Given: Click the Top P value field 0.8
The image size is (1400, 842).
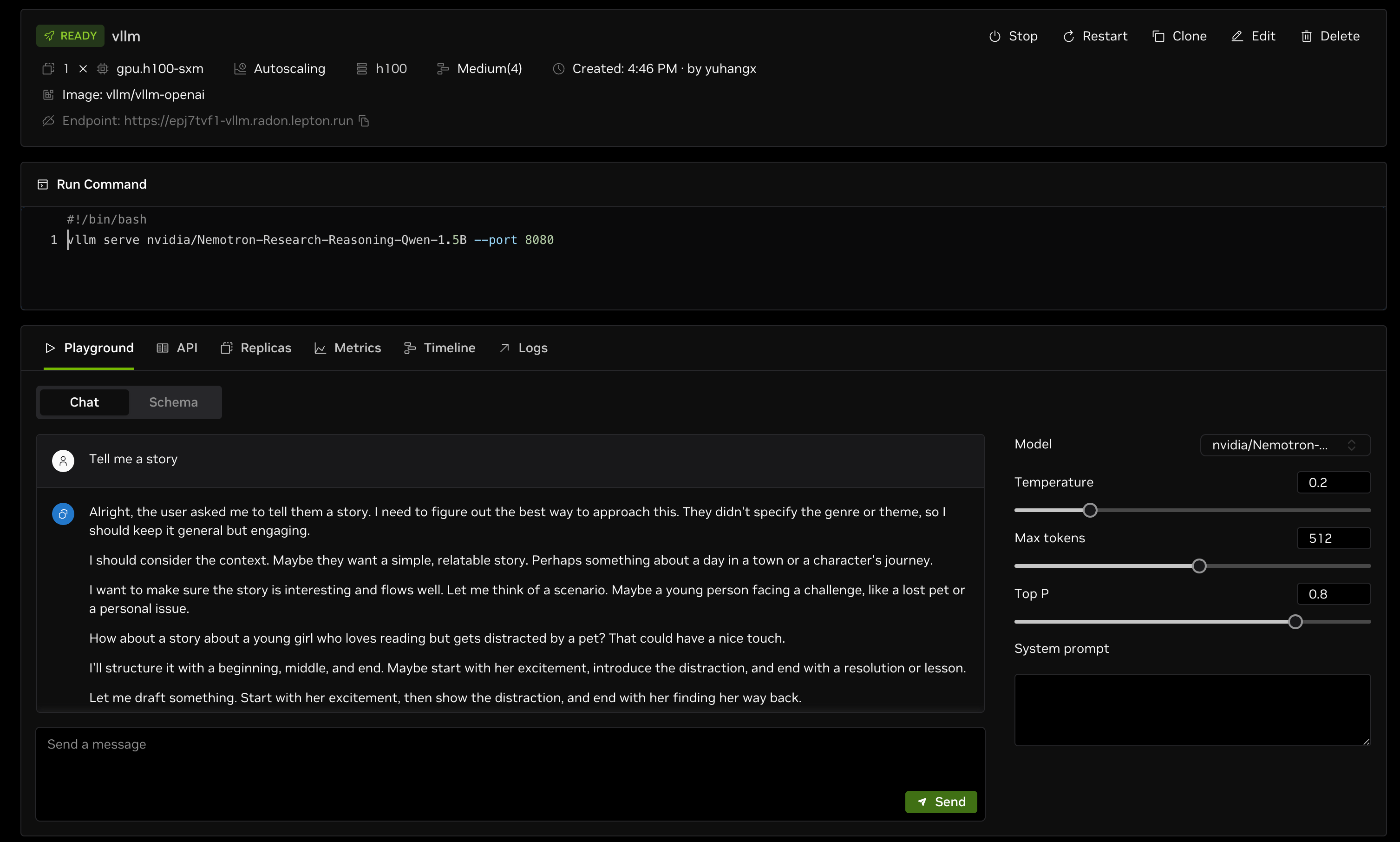Looking at the screenshot, I should (x=1334, y=594).
